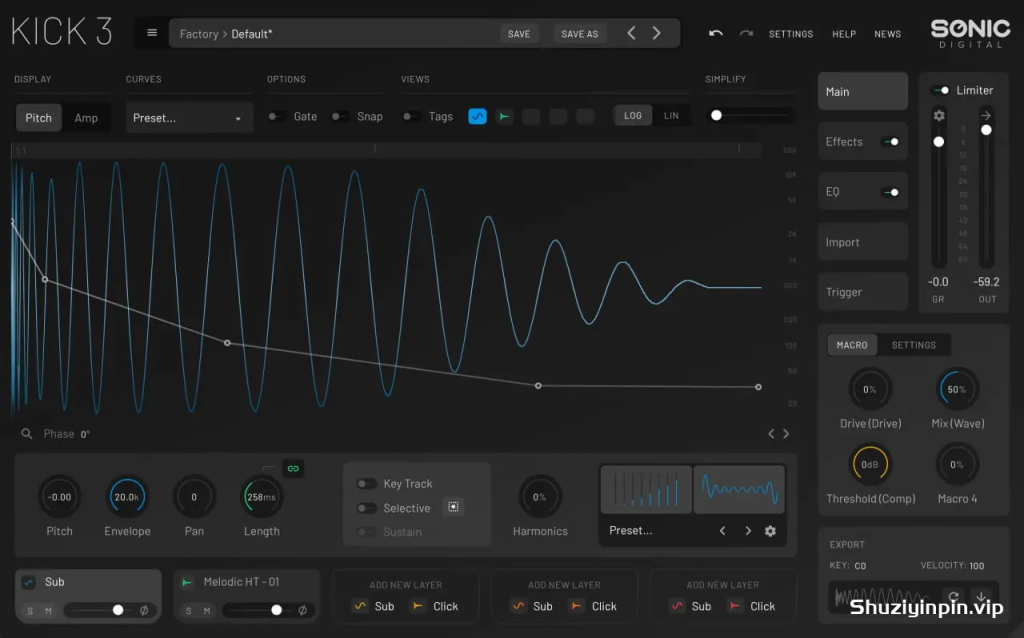Add a red Click layer
Image resolution: width=1024 pixels, height=638 pixels.
click(x=752, y=606)
